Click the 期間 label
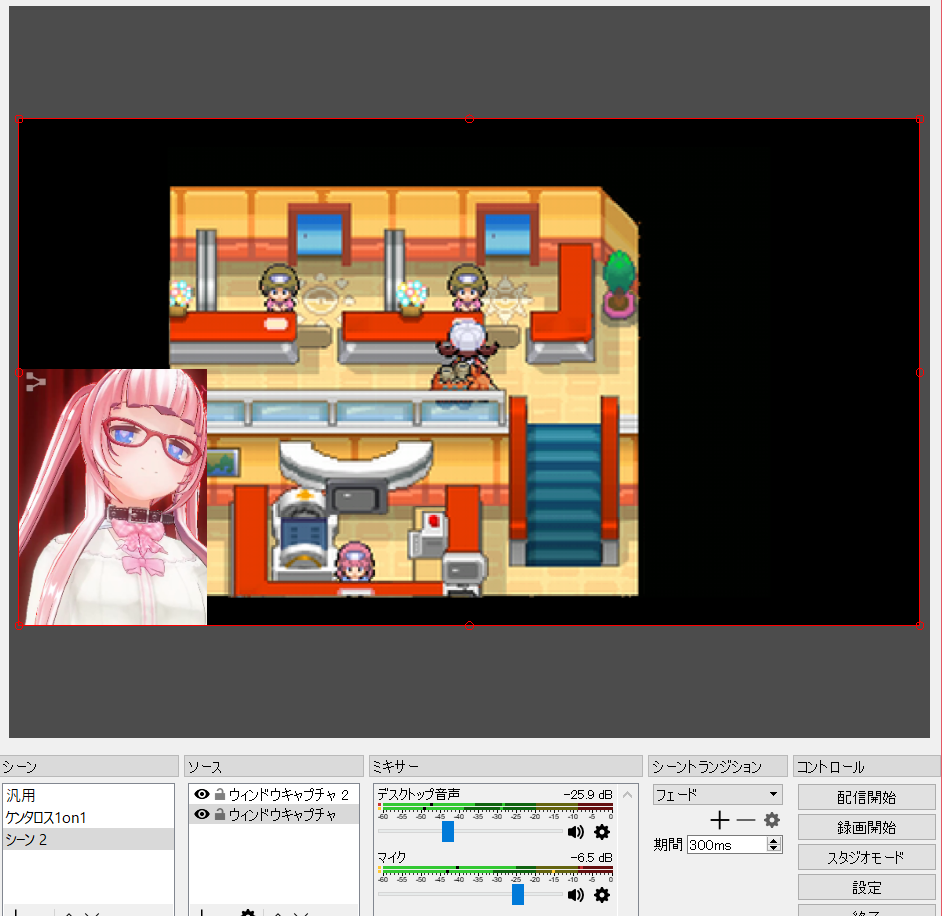Screen dimensions: 942x916 668,845
